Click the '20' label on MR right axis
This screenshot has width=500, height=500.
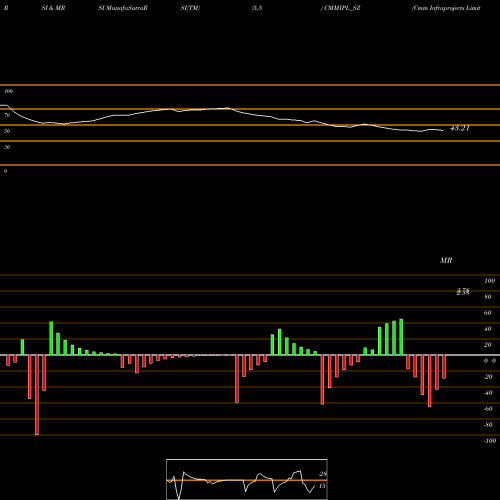click(x=488, y=345)
